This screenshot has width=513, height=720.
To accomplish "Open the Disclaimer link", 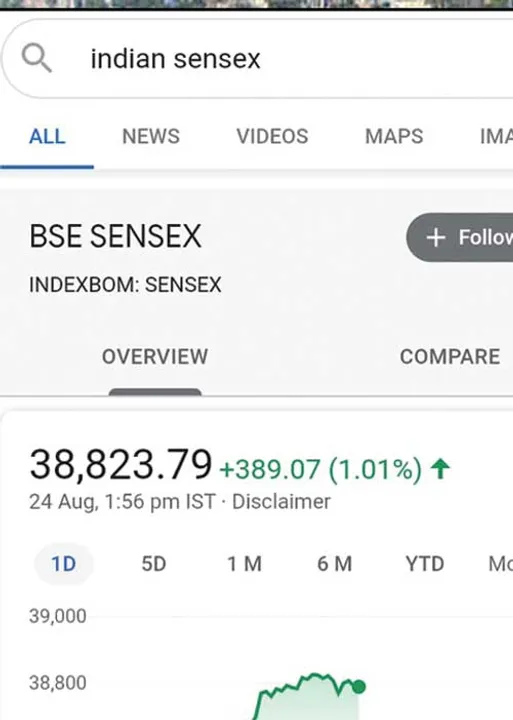I will coord(281,501).
